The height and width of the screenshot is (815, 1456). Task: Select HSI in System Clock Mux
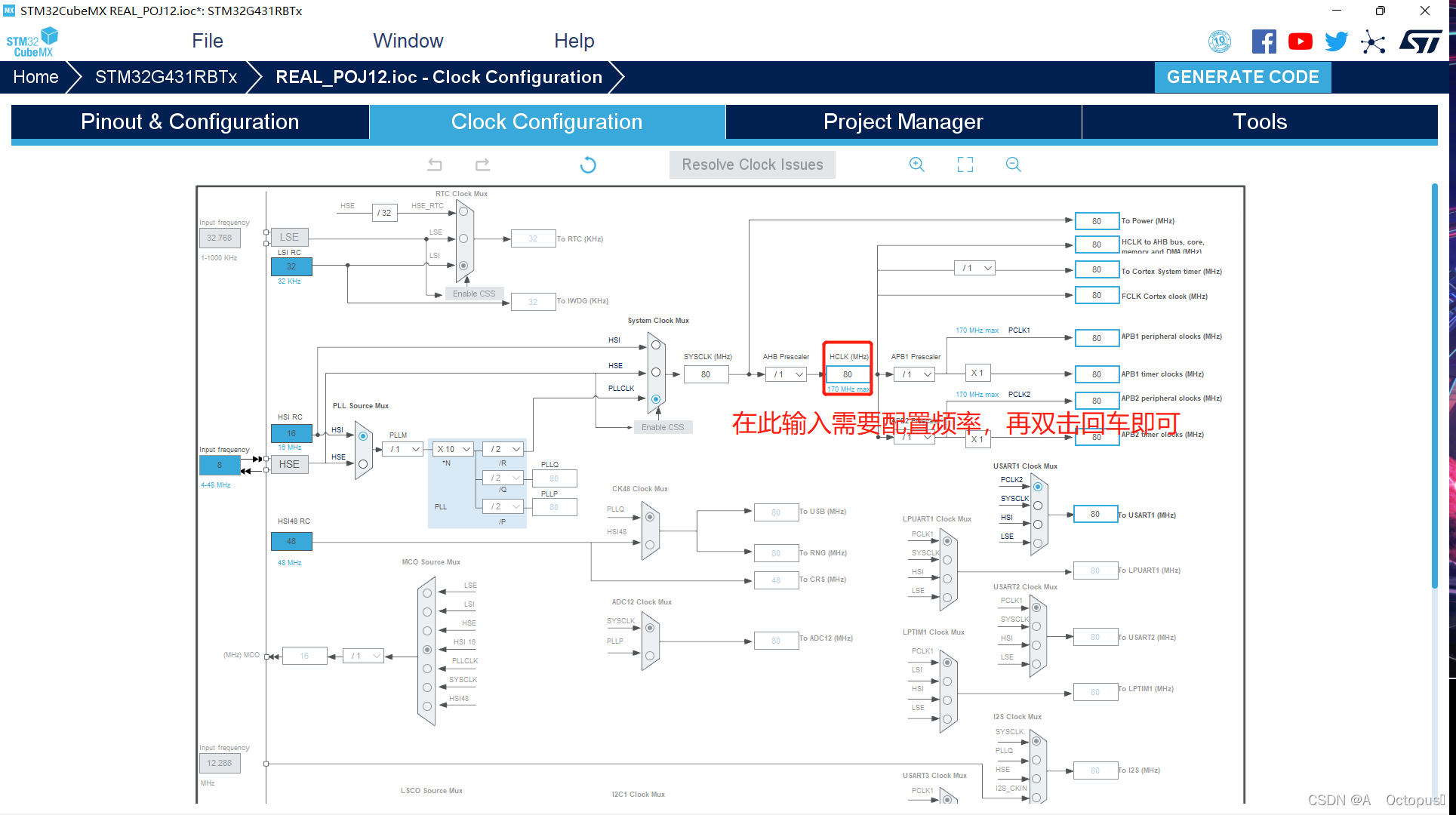tap(656, 345)
